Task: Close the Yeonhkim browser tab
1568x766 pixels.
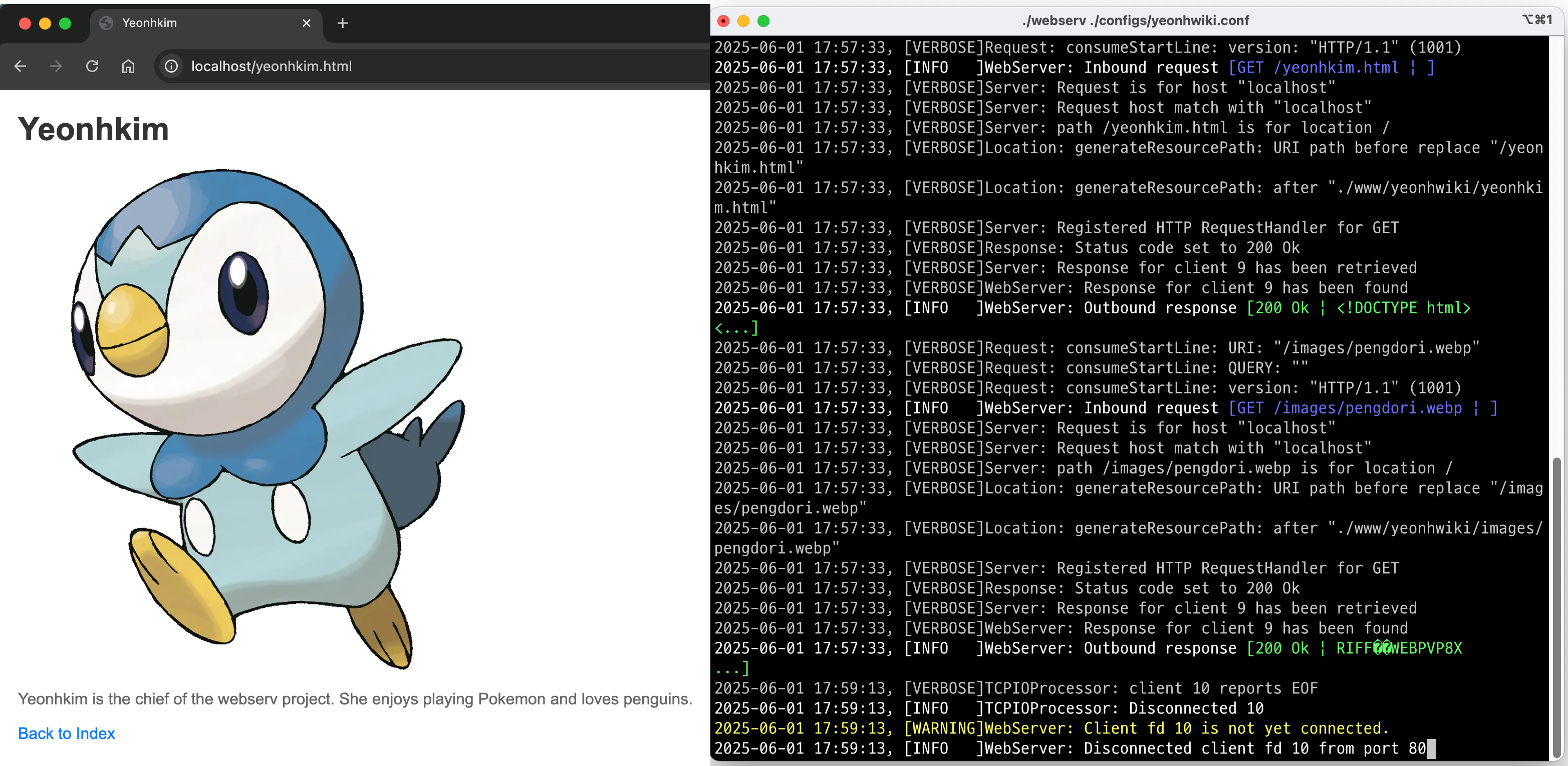Action: (306, 23)
